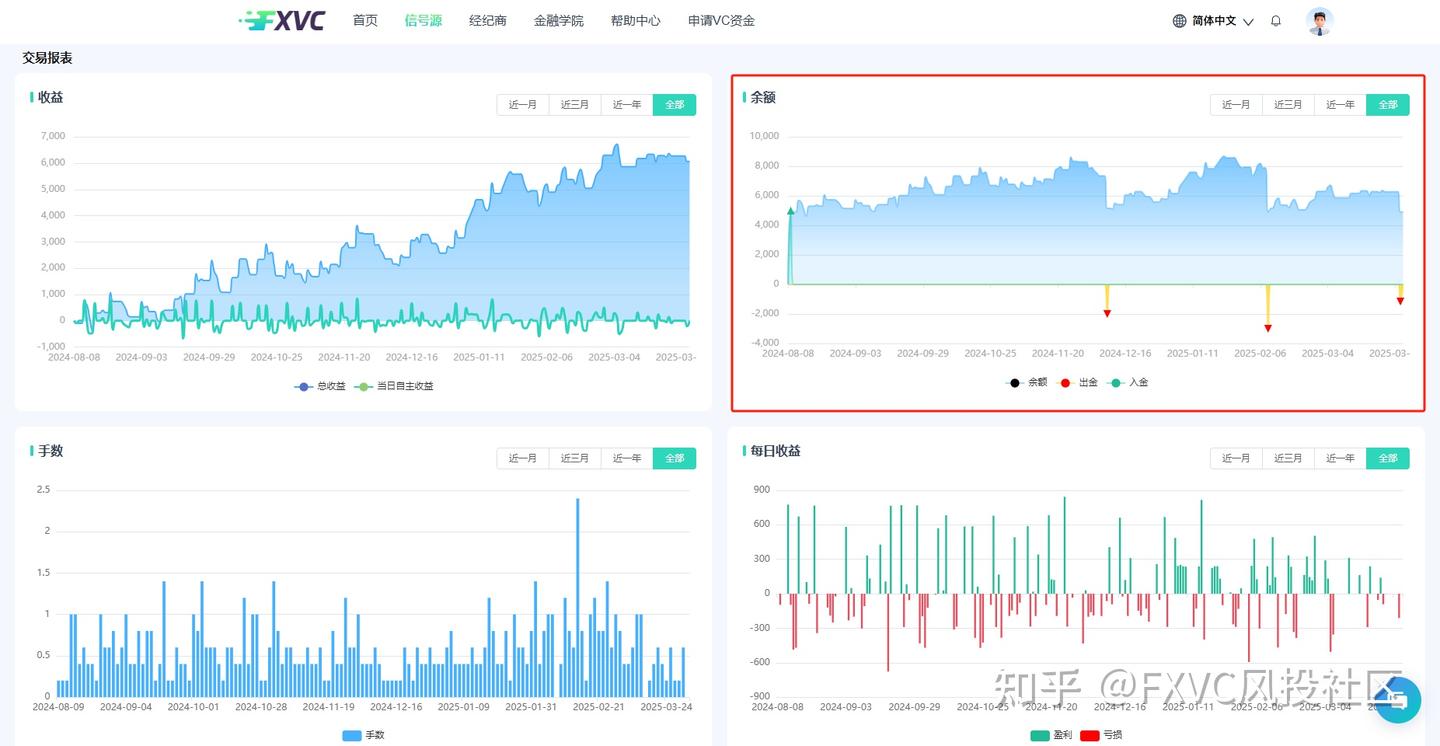
Task: Open the 信号源 navigation item
Action: (423, 20)
